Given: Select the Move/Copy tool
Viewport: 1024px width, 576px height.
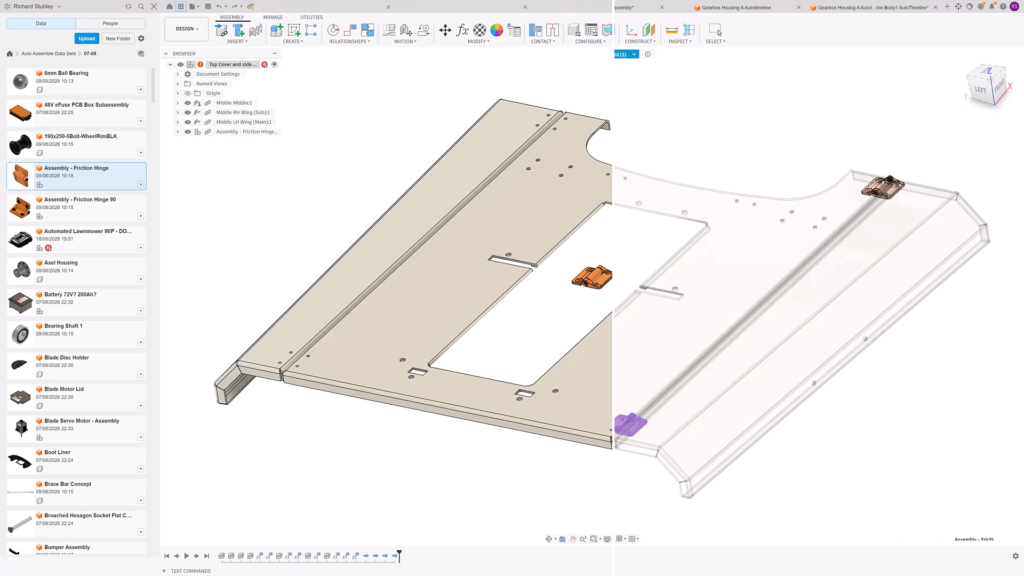Looking at the screenshot, I should pos(445,30).
